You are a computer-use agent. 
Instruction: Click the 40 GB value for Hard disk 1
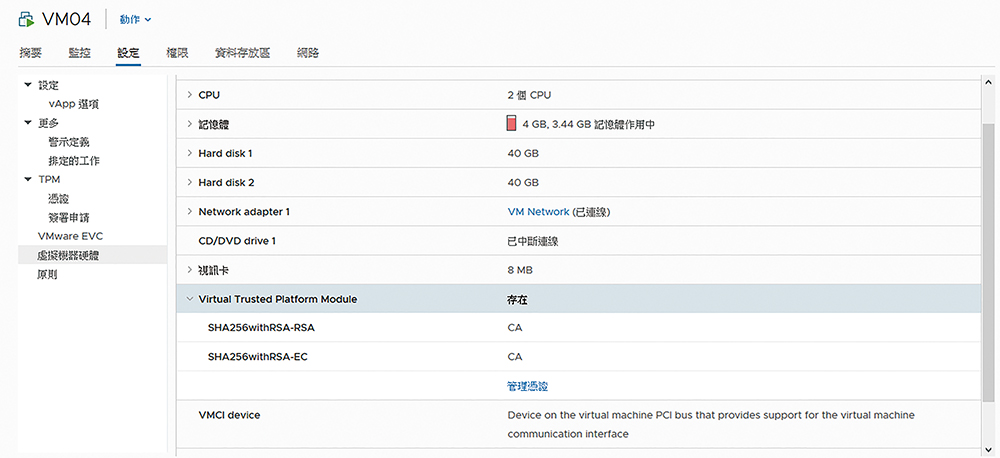point(523,154)
